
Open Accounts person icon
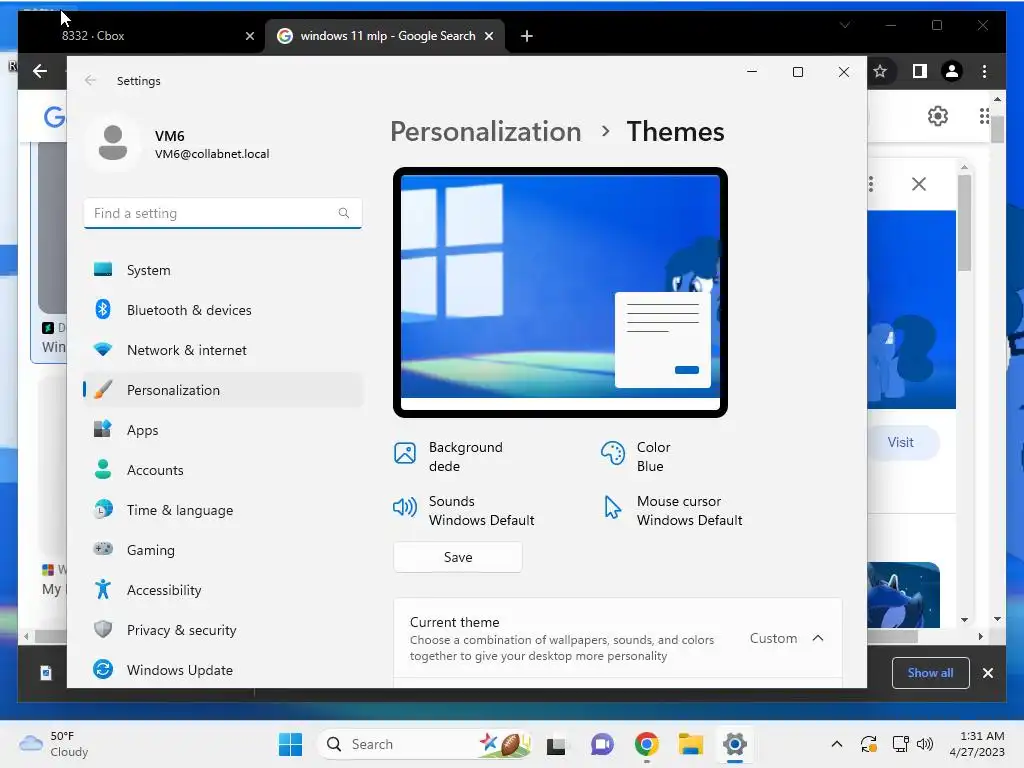103,470
